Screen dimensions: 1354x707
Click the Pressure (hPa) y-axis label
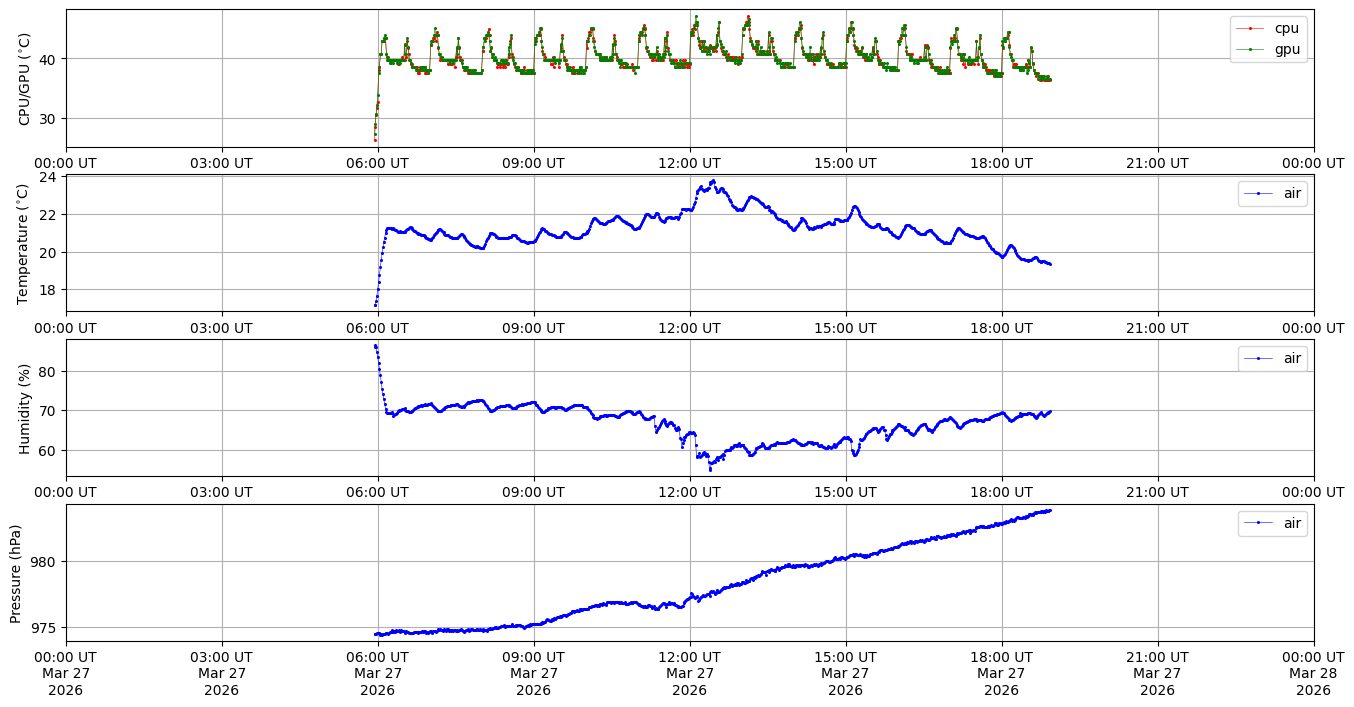pos(16,573)
